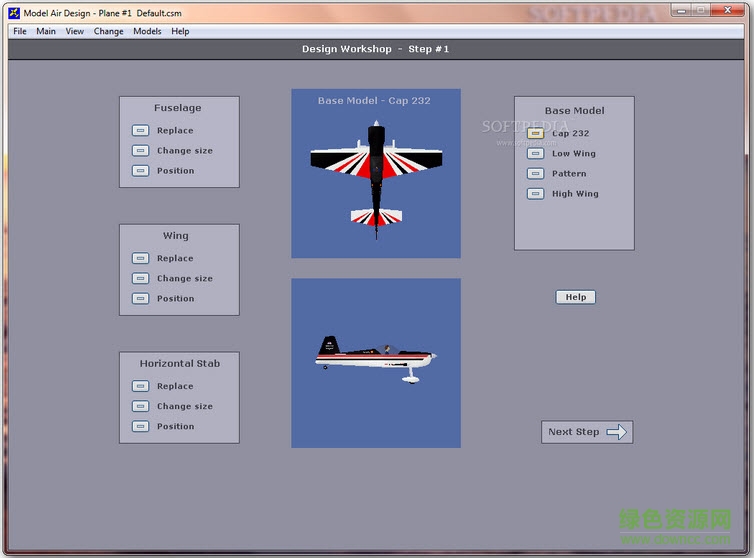The width and height of the screenshot is (754, 558).
Task: Select Fuselage Replace option button
Action: (140, 130)
